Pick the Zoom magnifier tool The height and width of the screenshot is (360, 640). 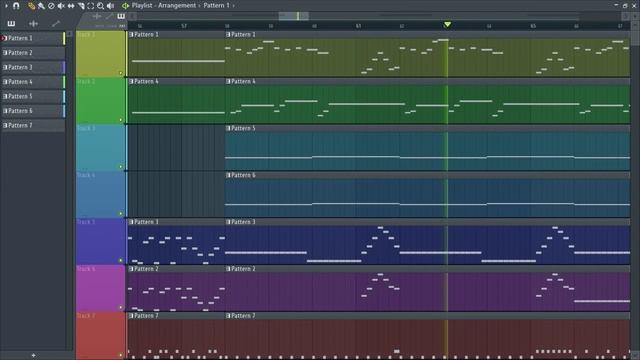click(100, 6)
